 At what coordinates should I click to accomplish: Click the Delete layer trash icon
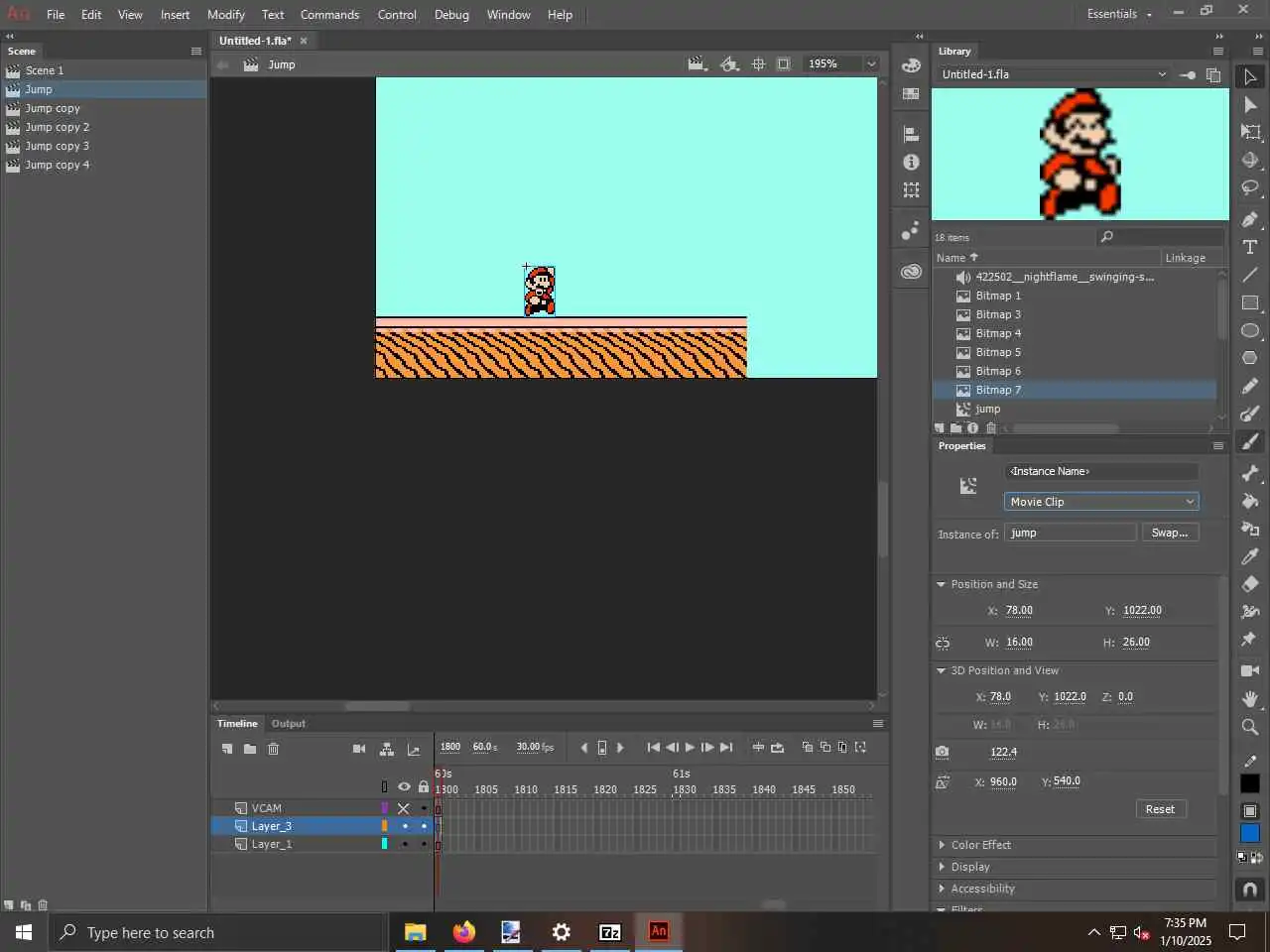(x=274, y=749)
